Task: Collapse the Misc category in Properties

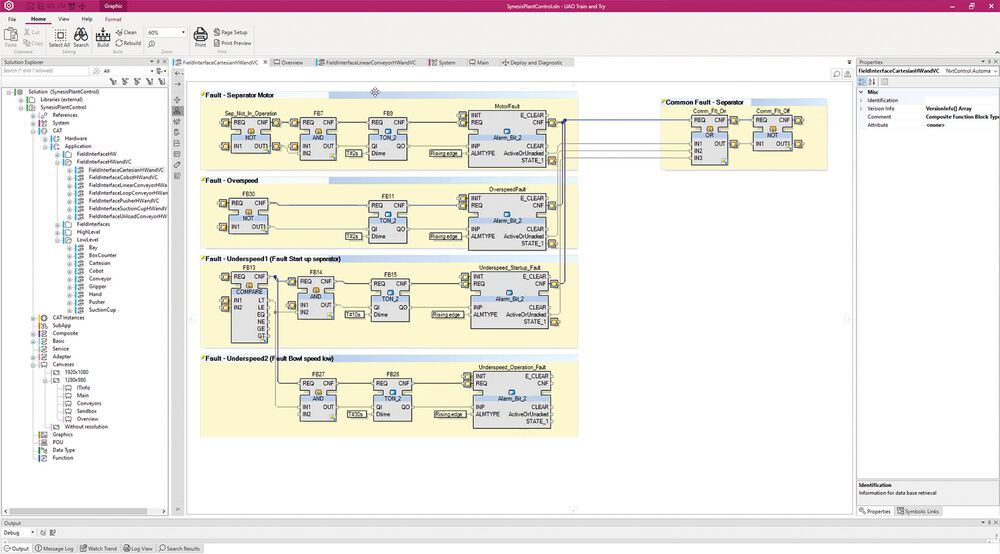Action: pyautogui.click(x=861, y=92)
